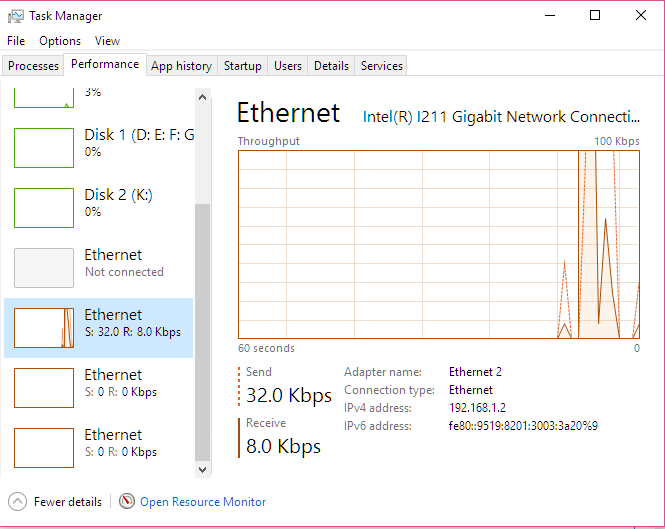Image resolution: width=665 pixels, height=529 pixels.
Task: Select the Disk 1 graph thumbnail
Action: pyautogui.click(x=44, y=147)
